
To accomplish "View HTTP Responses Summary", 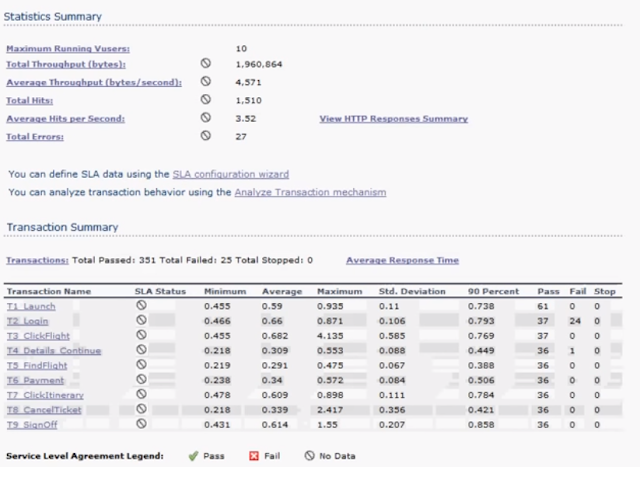I will [393, 119].
